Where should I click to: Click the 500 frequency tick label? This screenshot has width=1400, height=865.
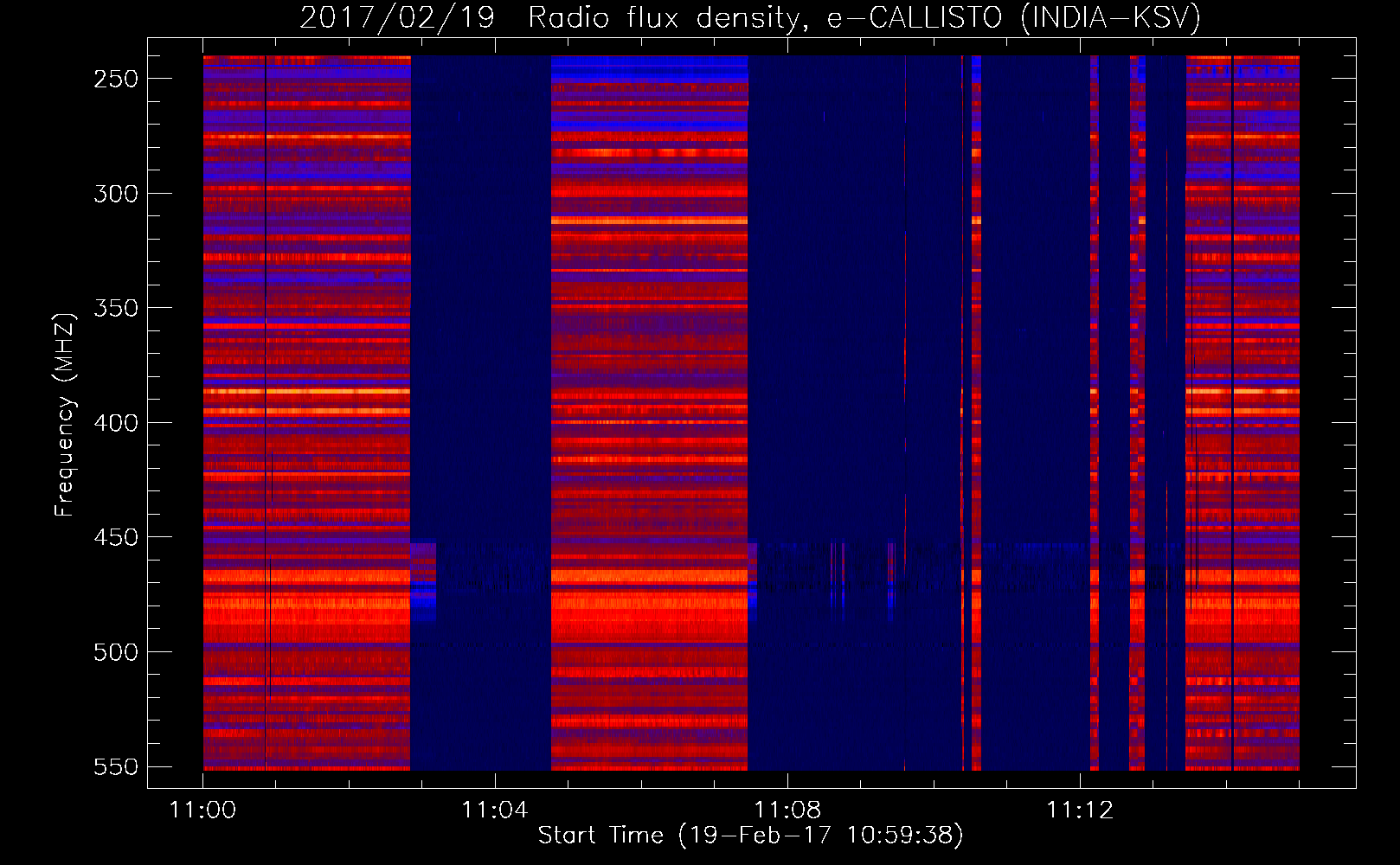pos(116,652)
